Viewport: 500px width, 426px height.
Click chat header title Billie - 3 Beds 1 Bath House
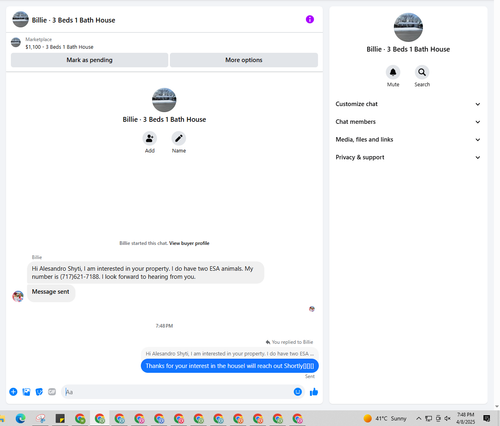point(73,20)
